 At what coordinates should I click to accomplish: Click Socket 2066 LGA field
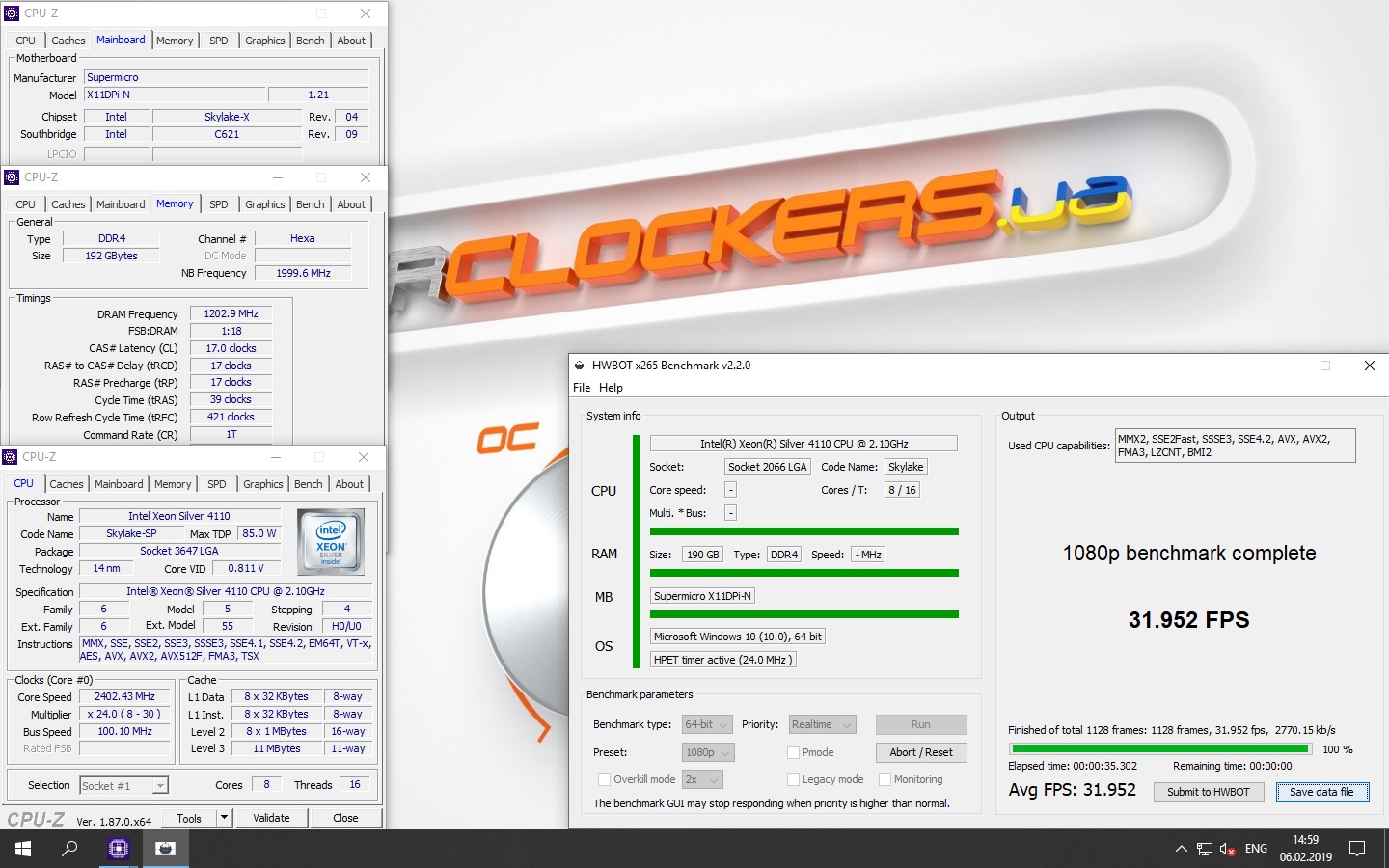tap(767, 467)
